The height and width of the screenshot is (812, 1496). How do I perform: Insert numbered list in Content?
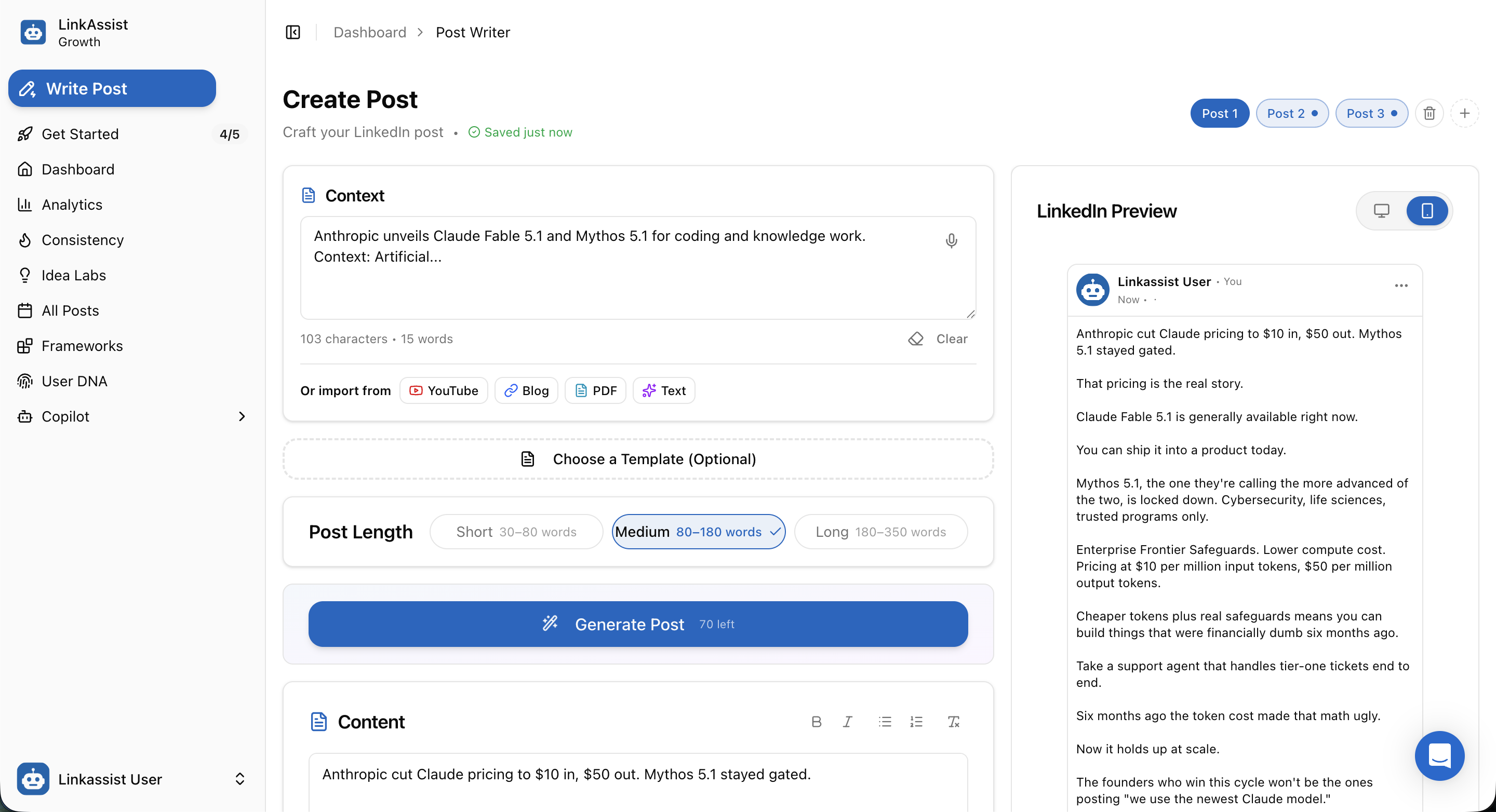pyautogui.click(x=916, y=722)
